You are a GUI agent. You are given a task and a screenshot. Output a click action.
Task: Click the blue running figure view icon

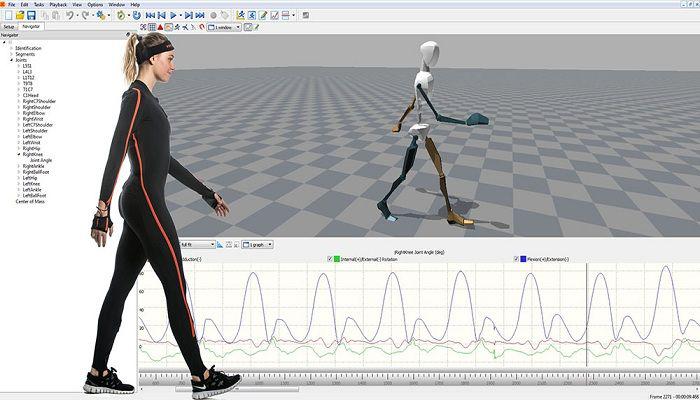coord(252,15)
